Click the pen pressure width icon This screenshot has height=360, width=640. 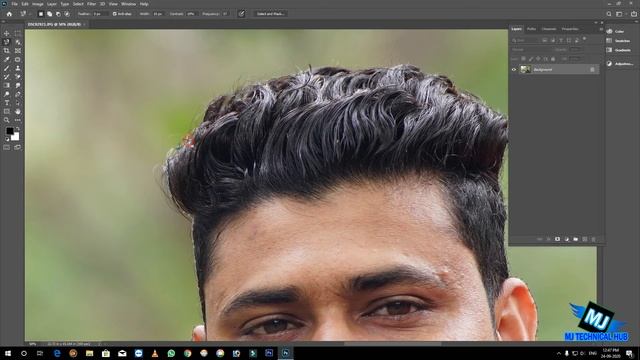242,13
